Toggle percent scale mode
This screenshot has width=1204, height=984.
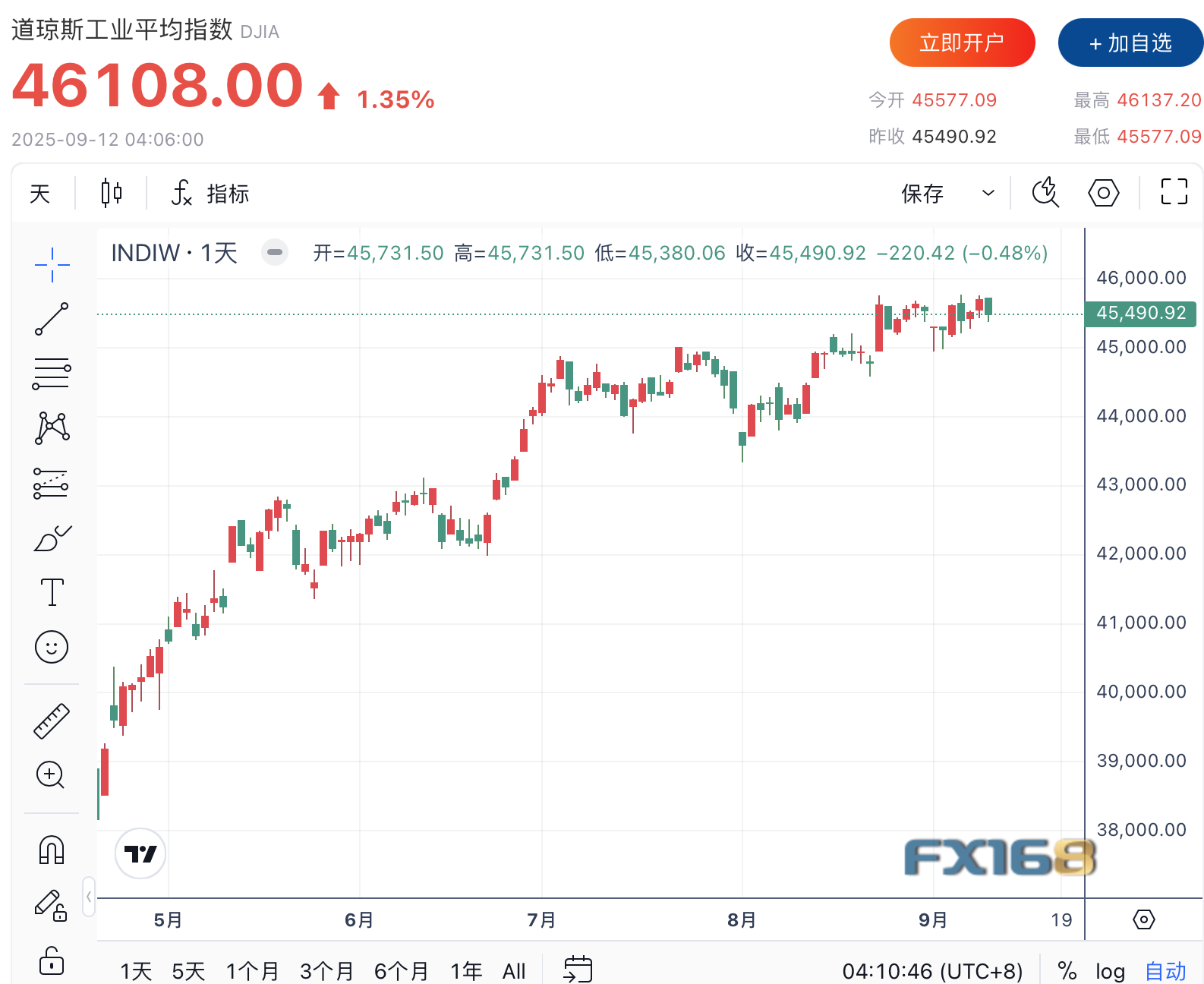[x=1067, y=970]
